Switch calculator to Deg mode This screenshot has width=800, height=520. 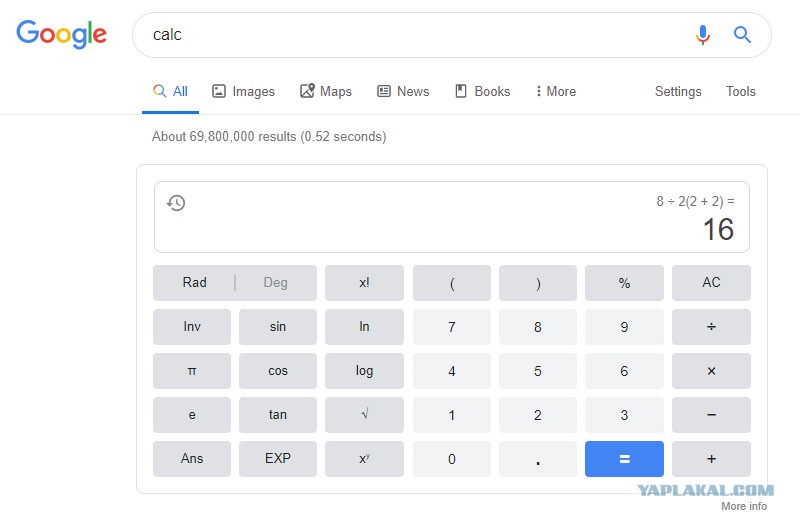pyautogui.click(x=276, y=283)
